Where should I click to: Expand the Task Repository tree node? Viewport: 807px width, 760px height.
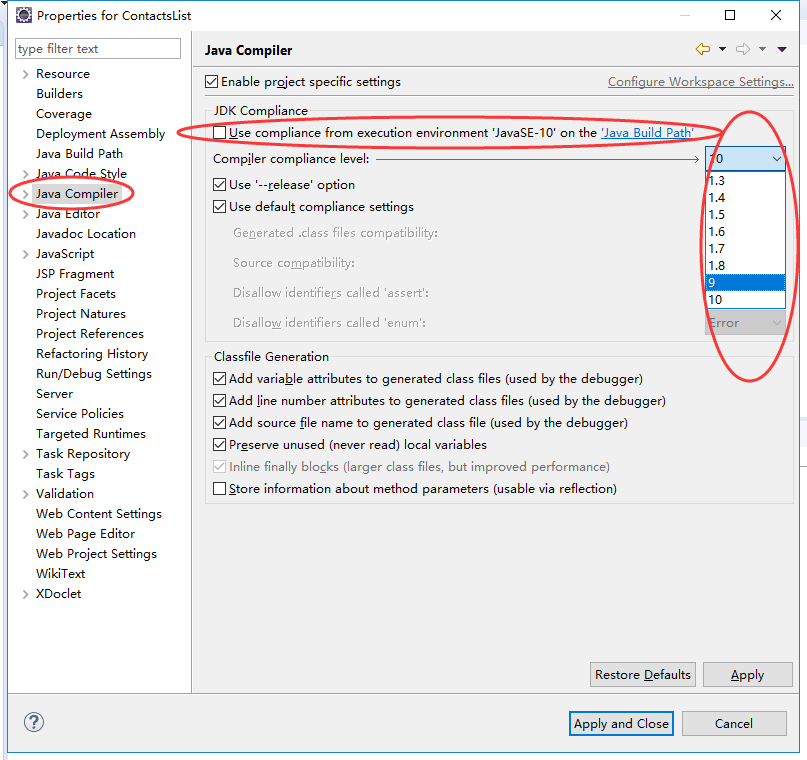pyautogui.click(x=25, y=454)
